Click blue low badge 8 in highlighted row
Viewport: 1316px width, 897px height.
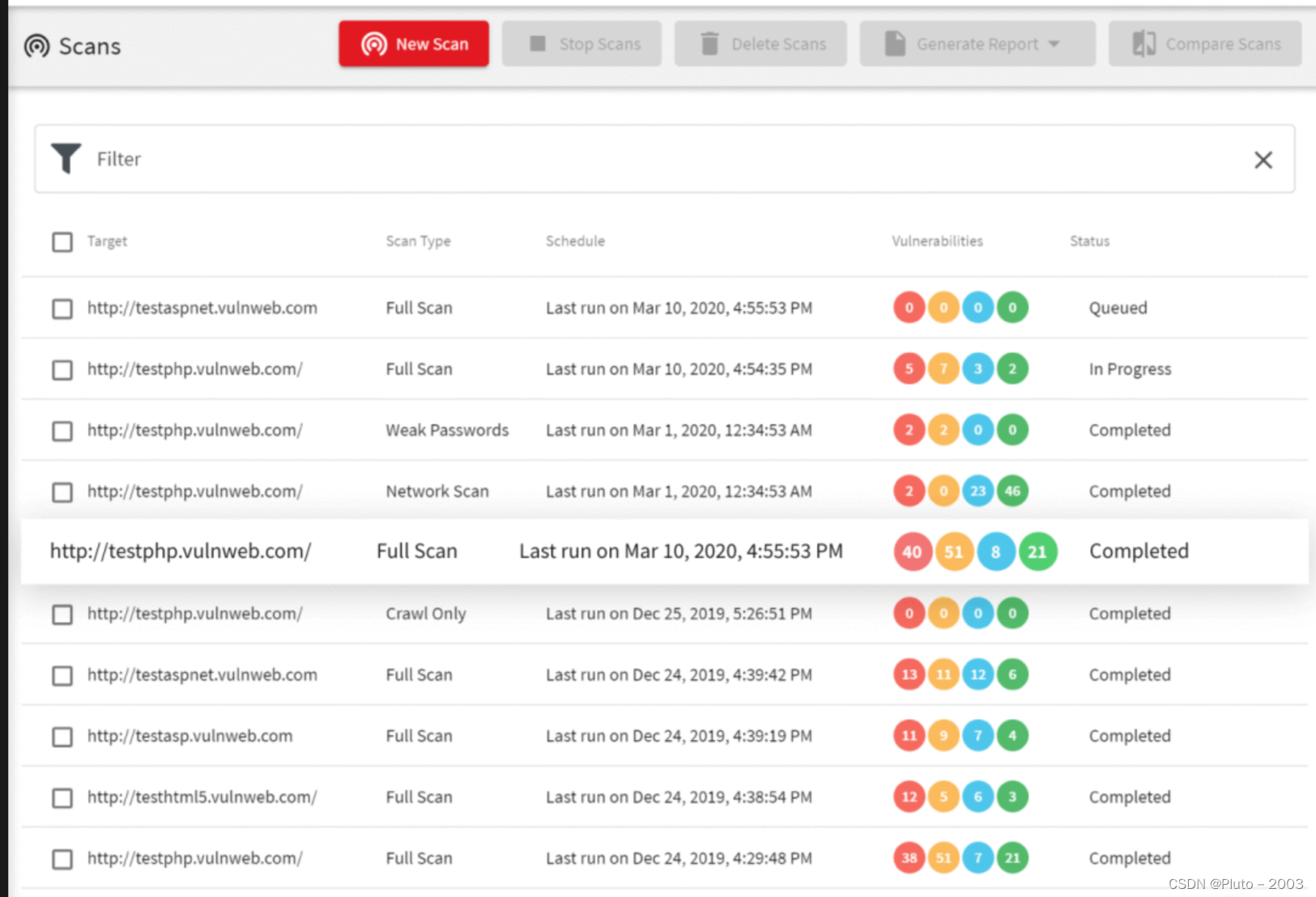[996, 552]
